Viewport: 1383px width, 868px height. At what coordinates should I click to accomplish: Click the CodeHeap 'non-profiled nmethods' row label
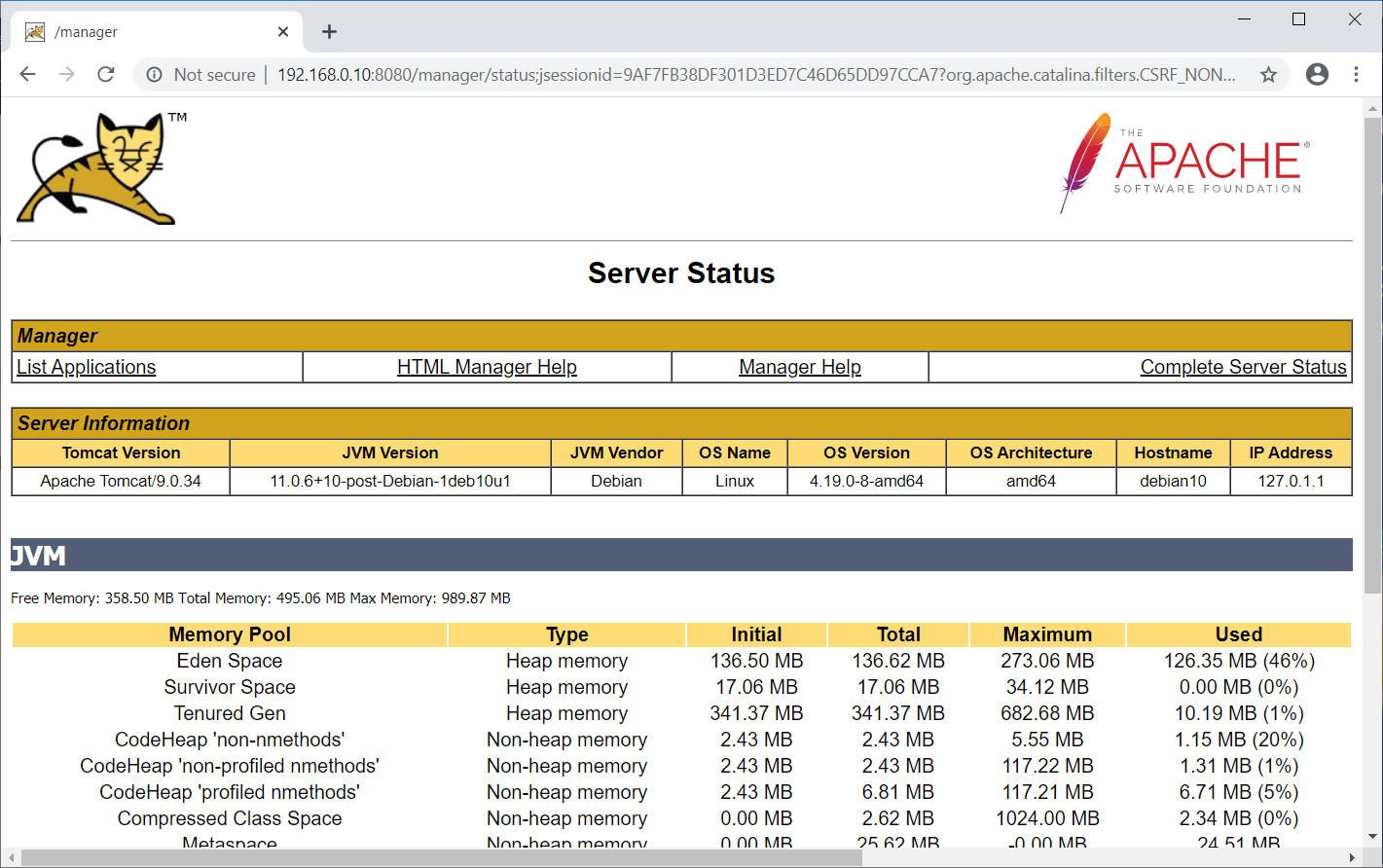coord(230,766)
